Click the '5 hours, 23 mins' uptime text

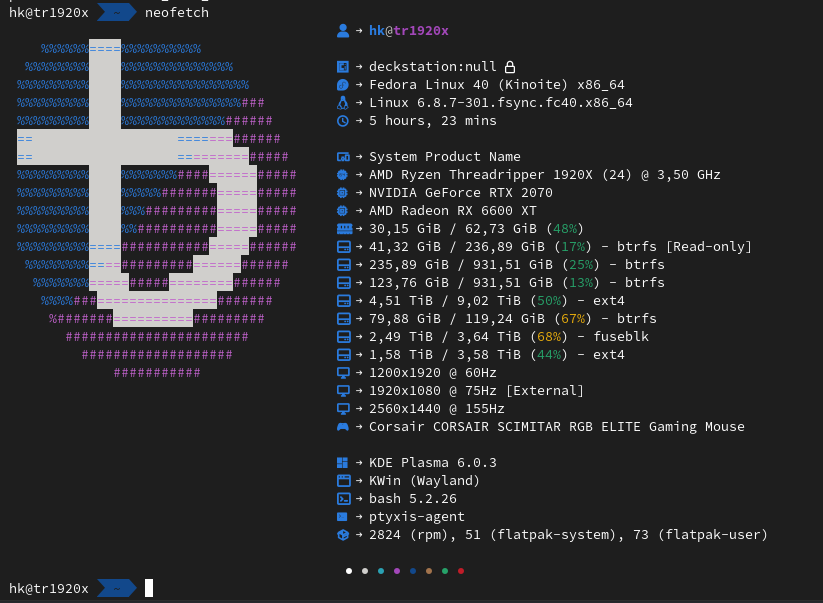[433, 121]
